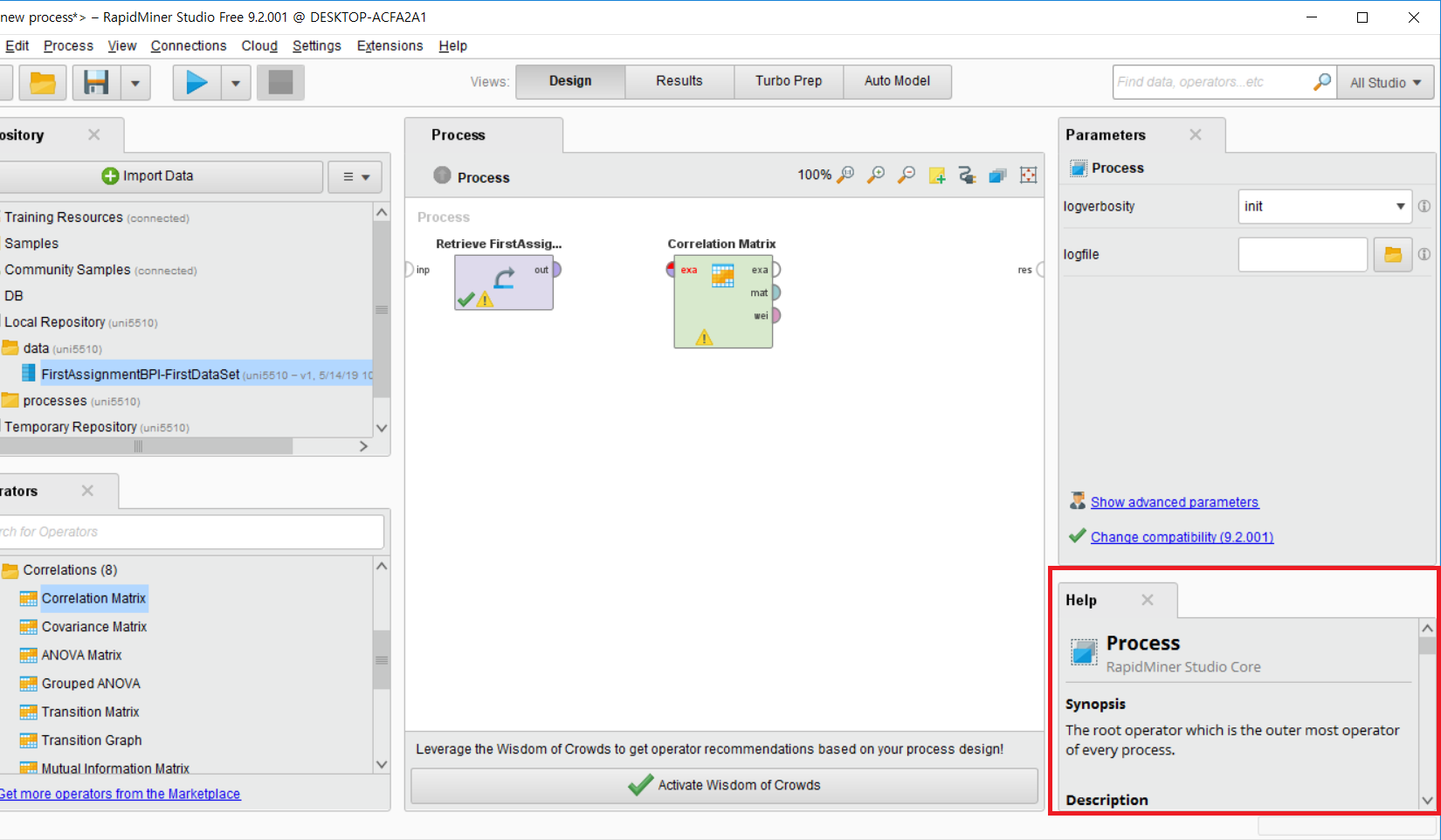Open the Turbo Prep view

coord(789,81)
